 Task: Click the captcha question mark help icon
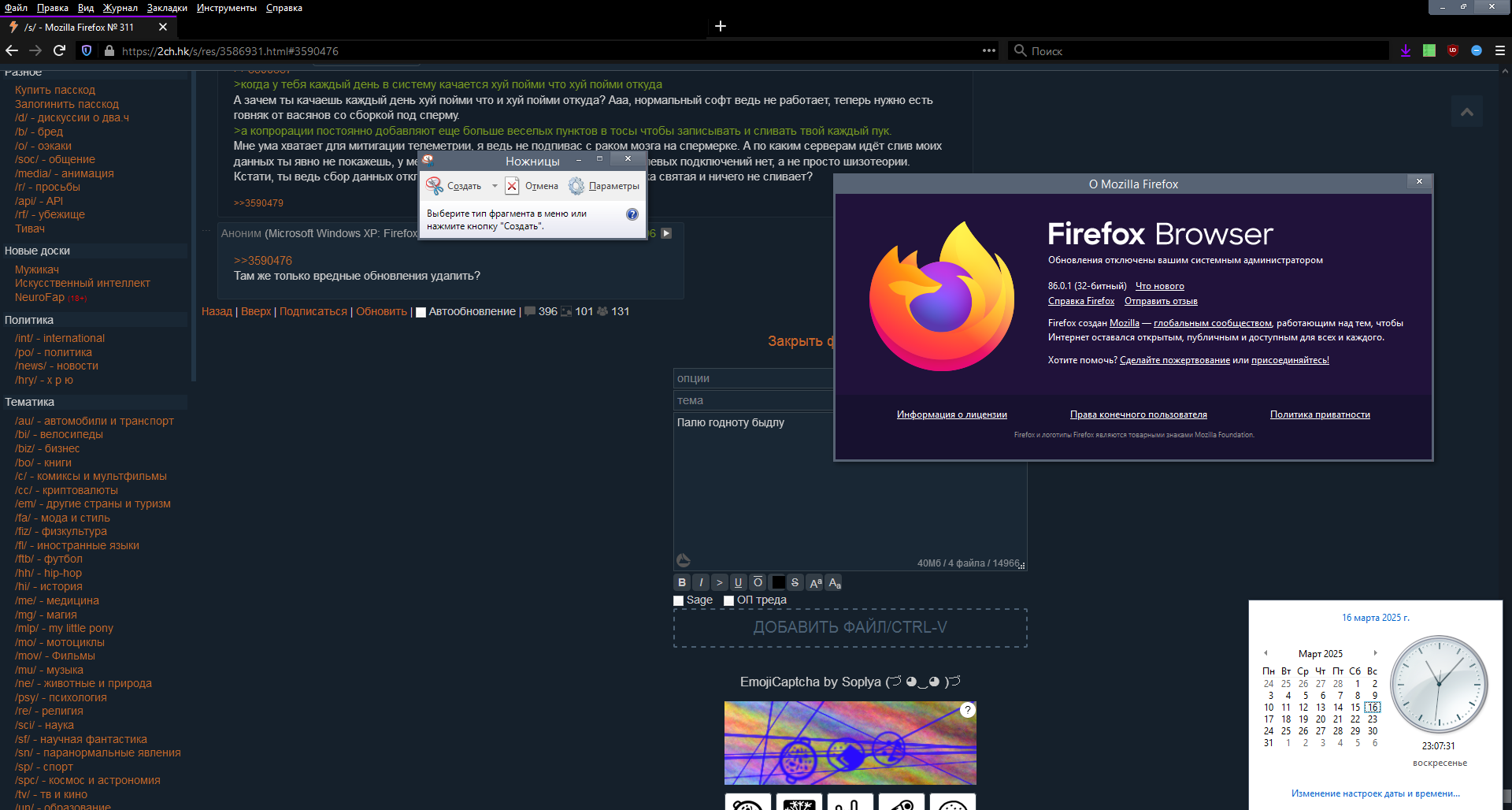pos(968,710)
